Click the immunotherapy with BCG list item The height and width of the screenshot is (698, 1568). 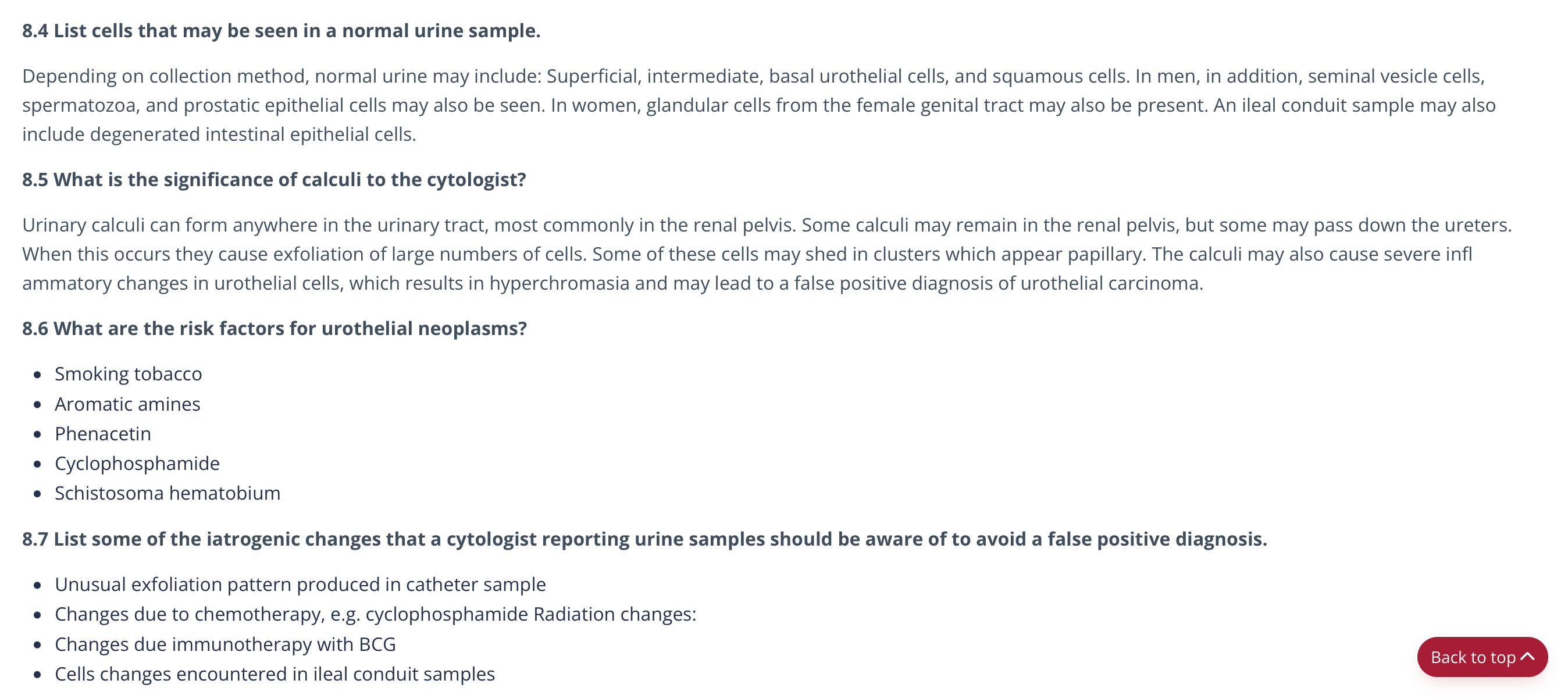(225, 644)
